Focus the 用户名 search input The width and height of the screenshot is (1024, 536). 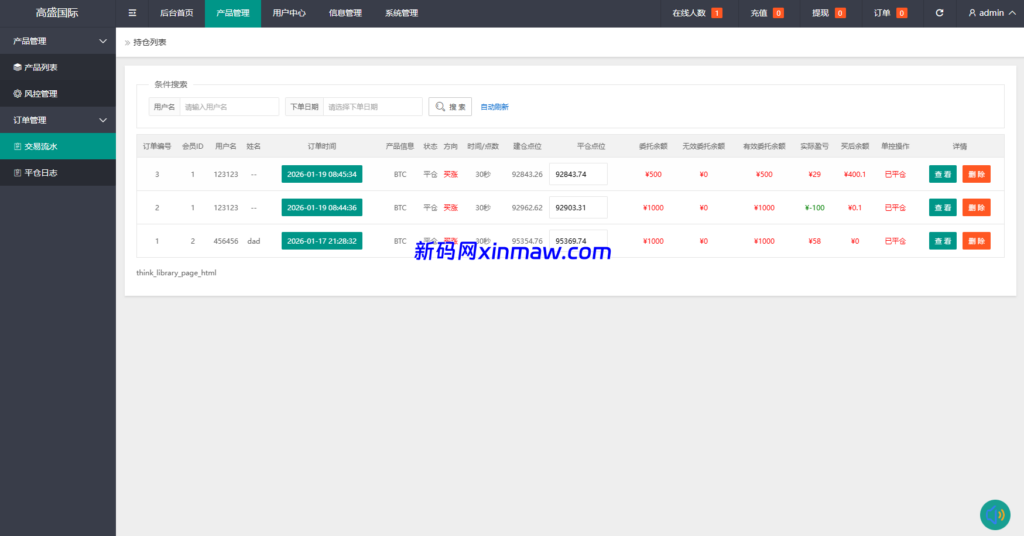coord(229,106)
